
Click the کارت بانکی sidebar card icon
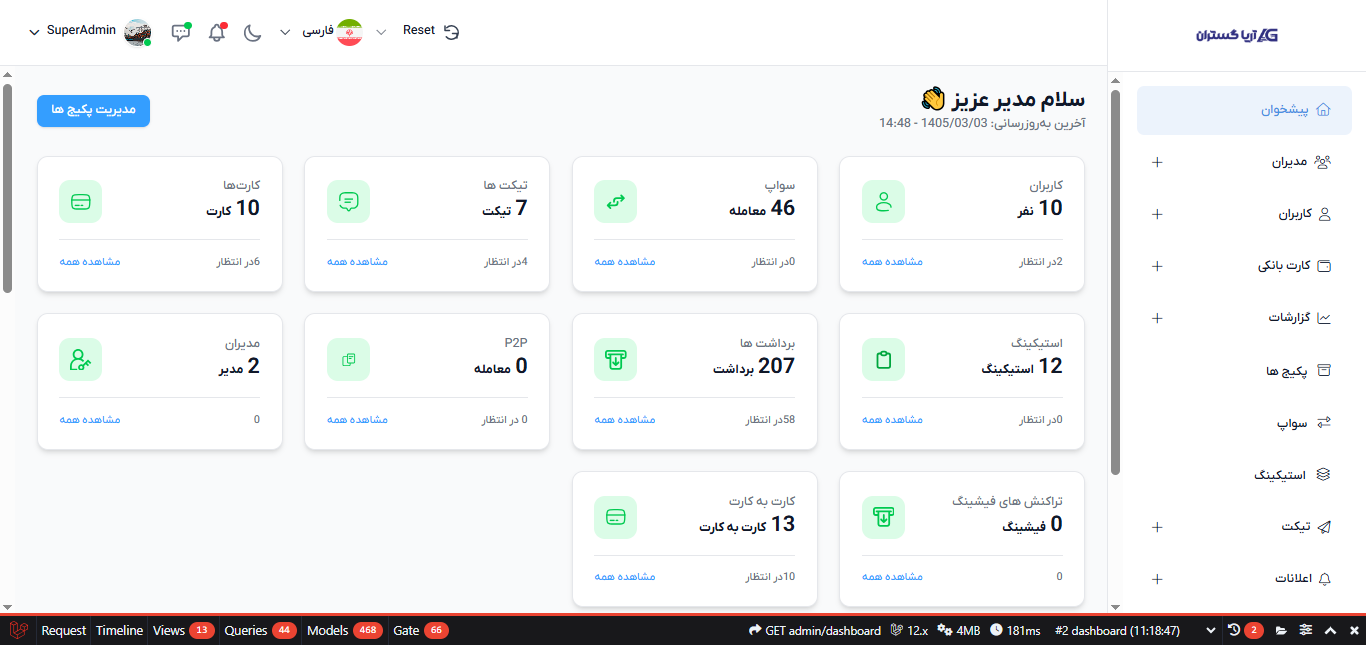[x=1324, y=266]
